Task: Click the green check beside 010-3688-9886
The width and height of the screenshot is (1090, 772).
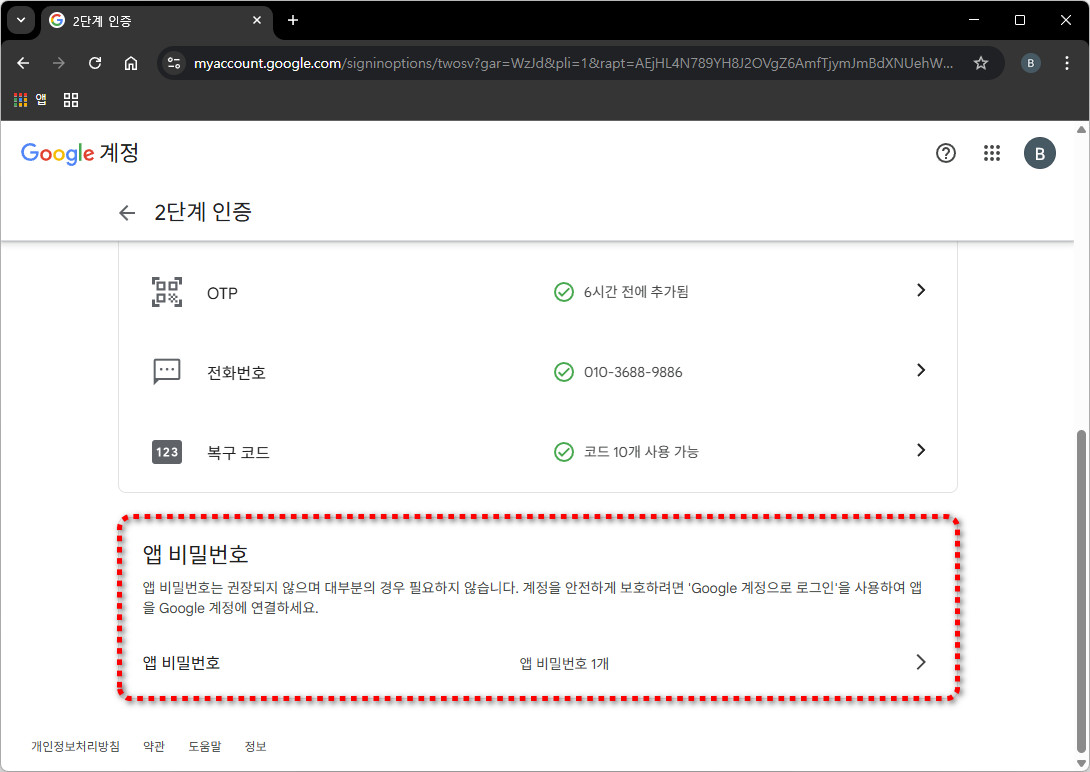Action: coord(564,372)
